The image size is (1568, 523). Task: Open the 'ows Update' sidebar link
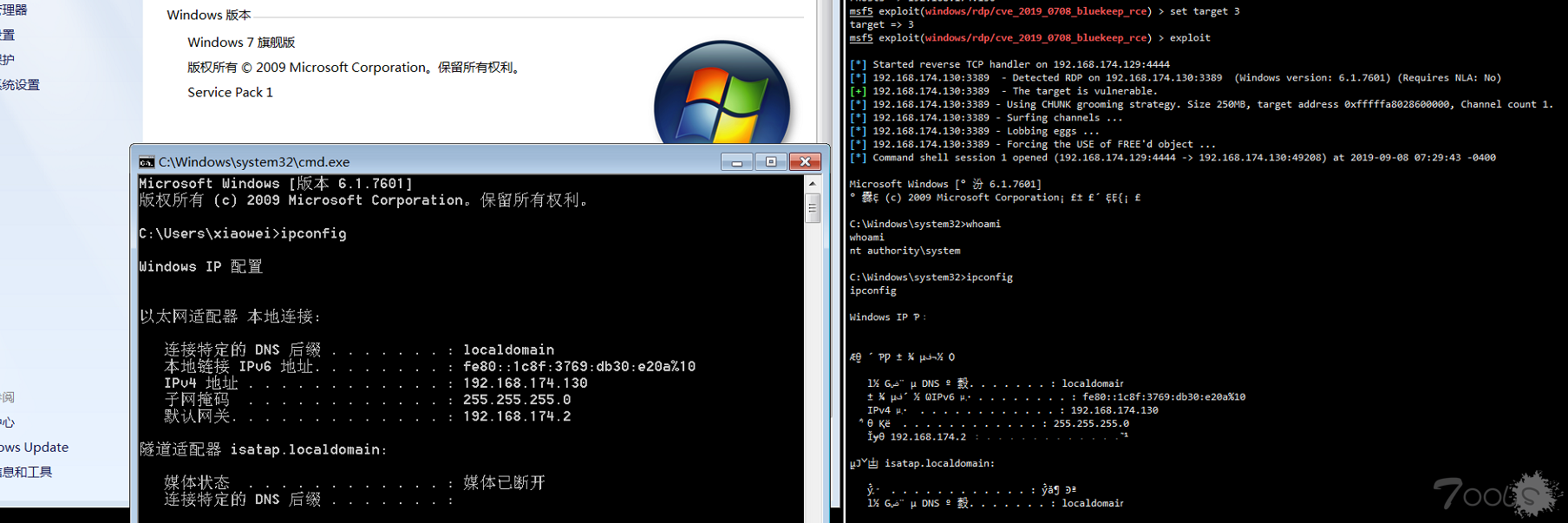[x=35, y=448]
